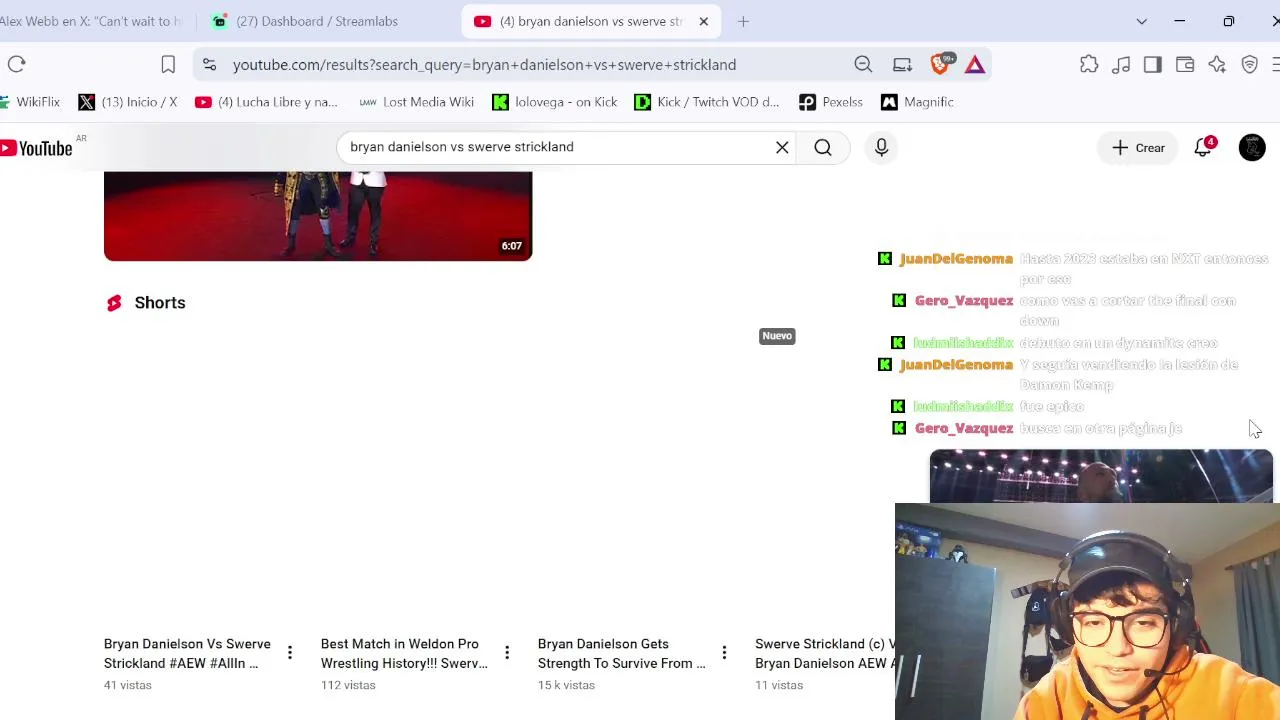
Task: Click the bookmark icon in the browser toolbar
Action: [168, 65]
